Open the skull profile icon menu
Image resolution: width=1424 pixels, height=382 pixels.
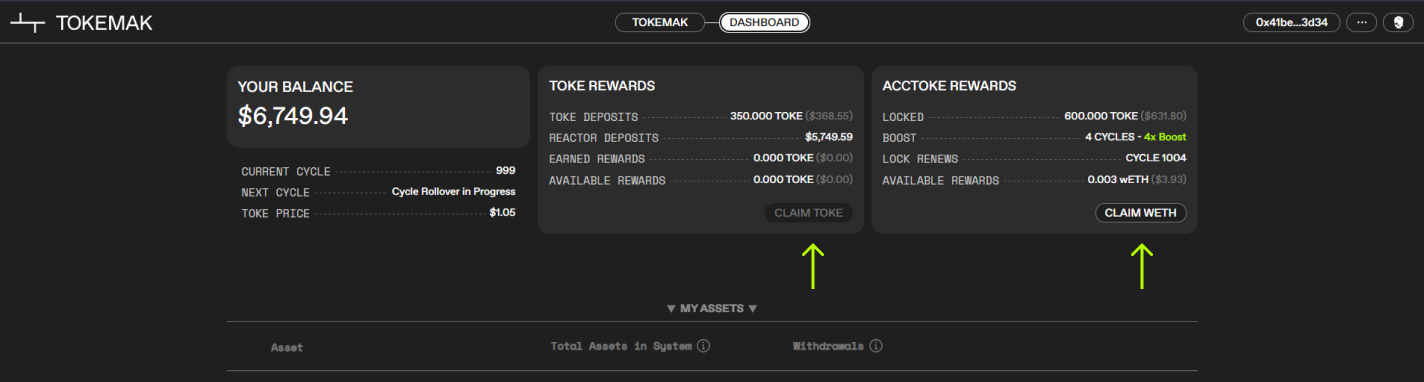pyautogui.click(x=1398, y=22)
